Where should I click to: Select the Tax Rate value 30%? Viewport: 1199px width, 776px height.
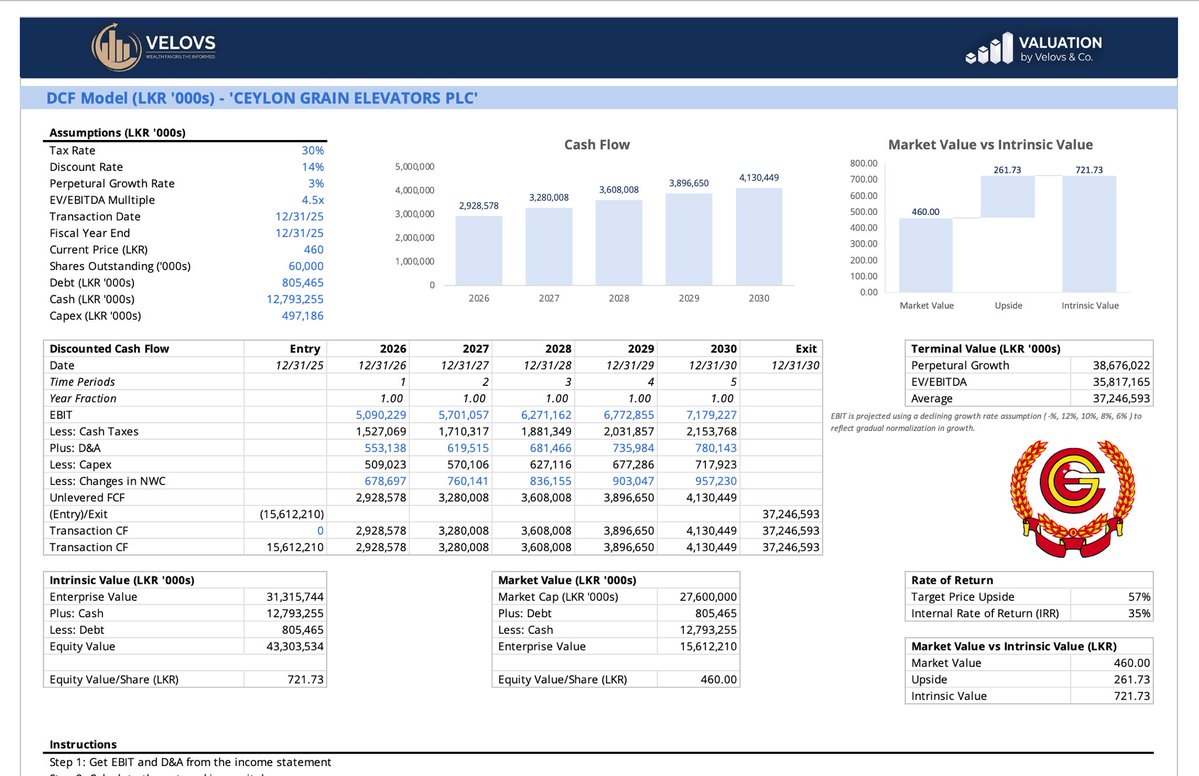312,151
